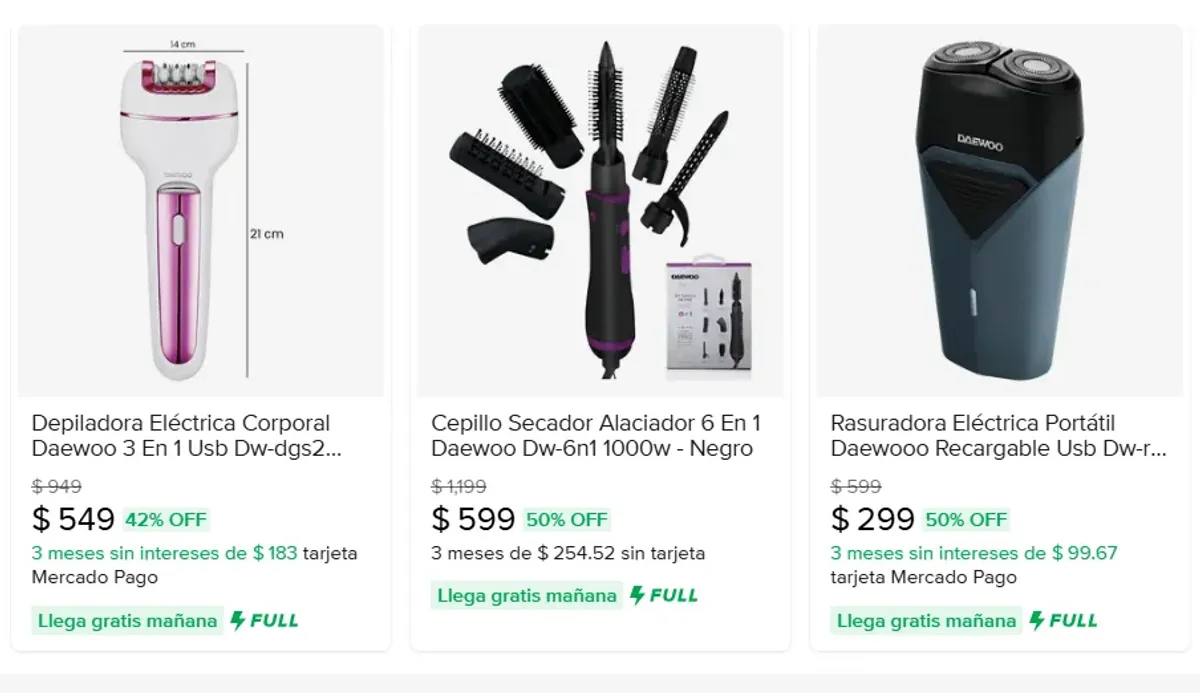Click the Cepillo Secador Alaciador 6 En 1 title
Screen dimensions: 1200x693
point(596,436)
